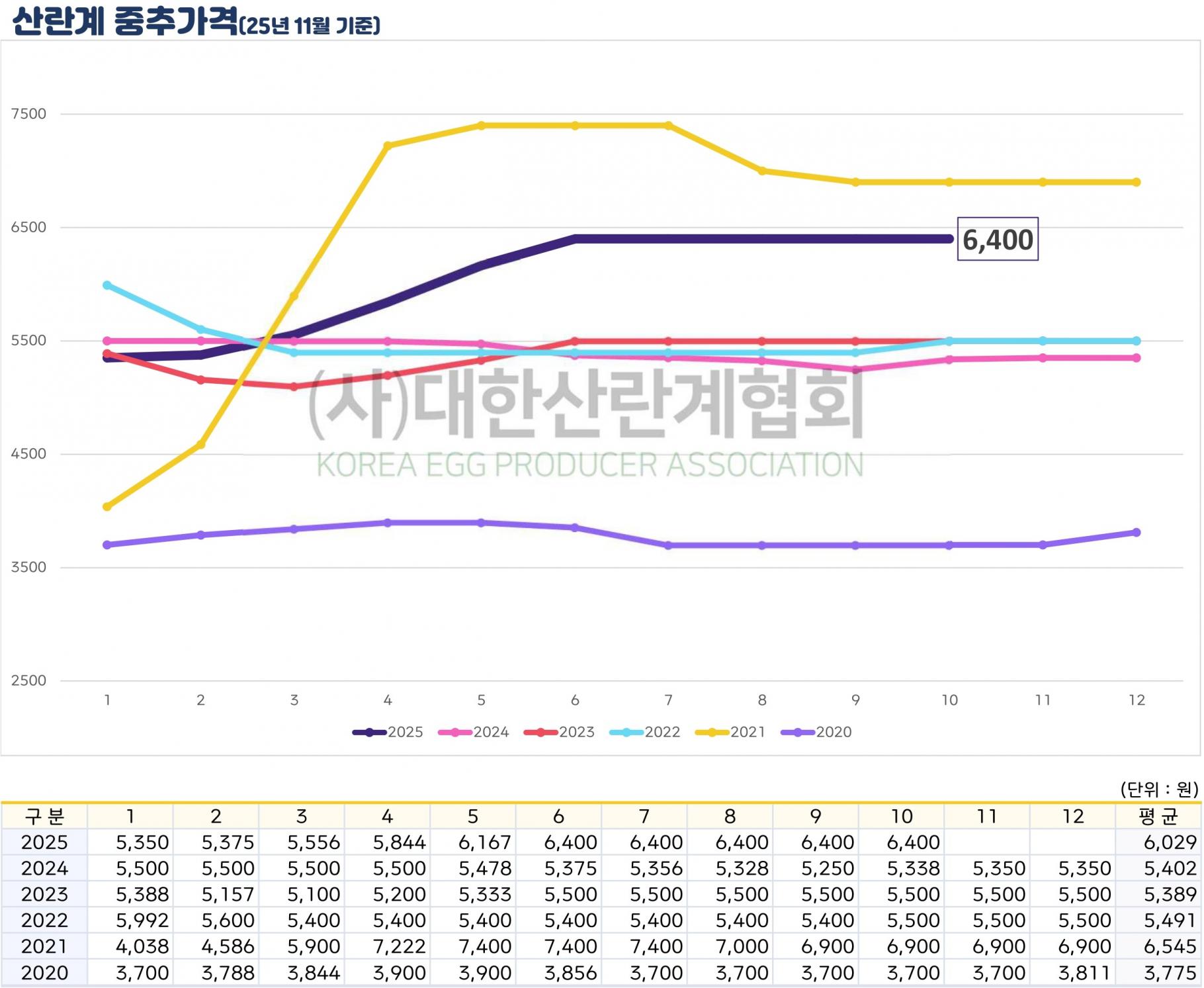The height and width of the screenshot is (988, 1204).
Task: Toggle the 2022 series in legend
Action: 645,732
